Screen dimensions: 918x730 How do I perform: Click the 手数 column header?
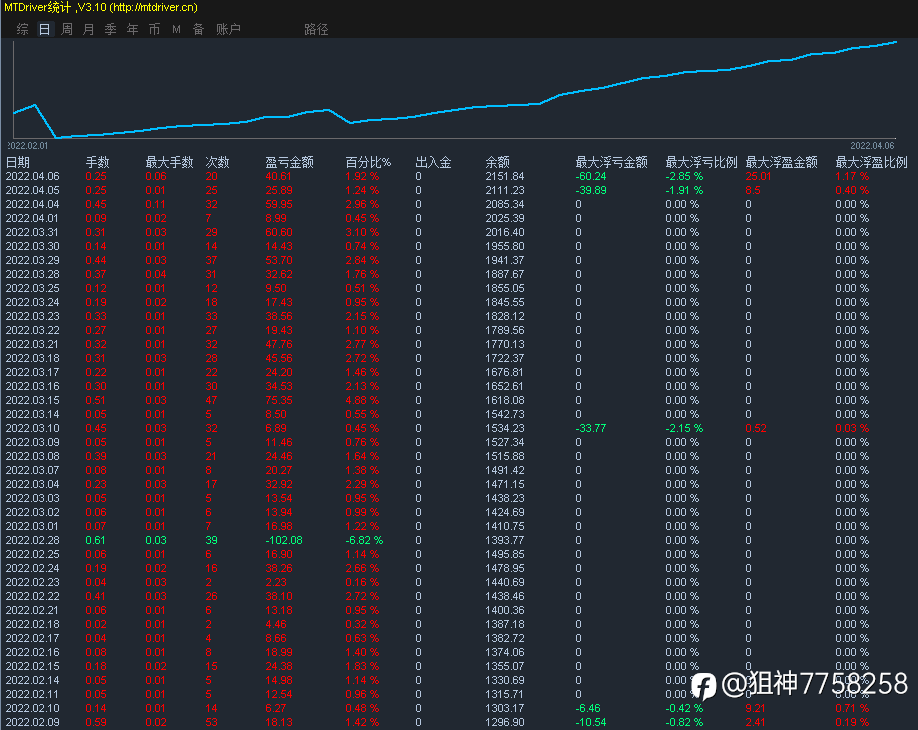(x=98, y=162)
